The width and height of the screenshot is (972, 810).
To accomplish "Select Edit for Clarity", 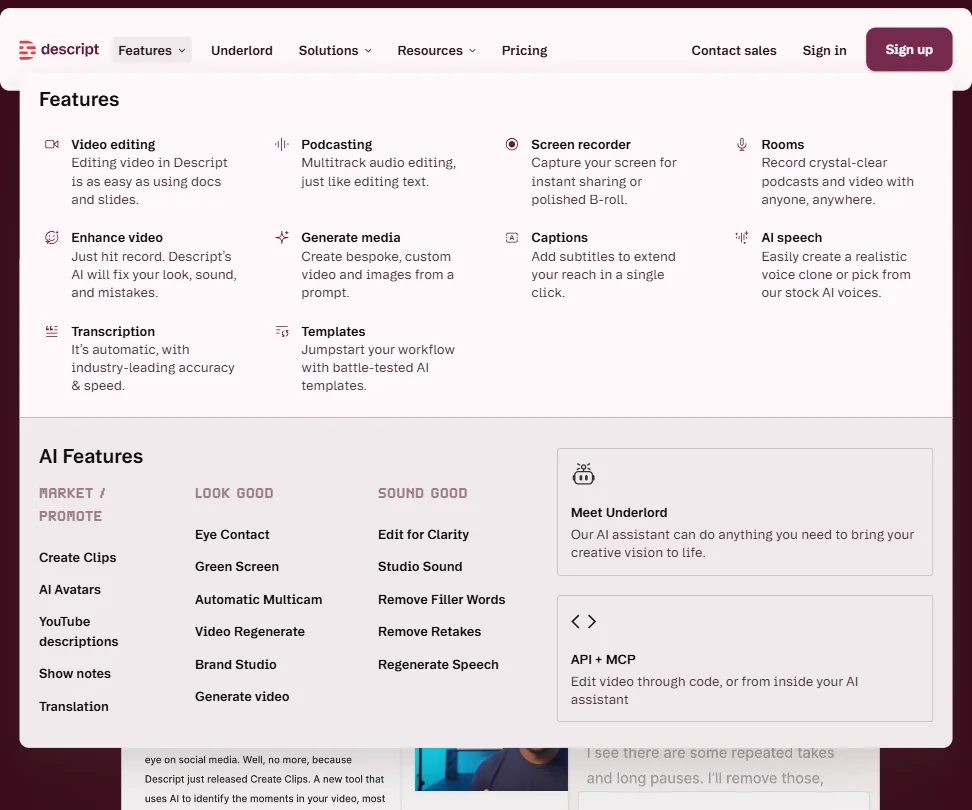I will [423, 534].
